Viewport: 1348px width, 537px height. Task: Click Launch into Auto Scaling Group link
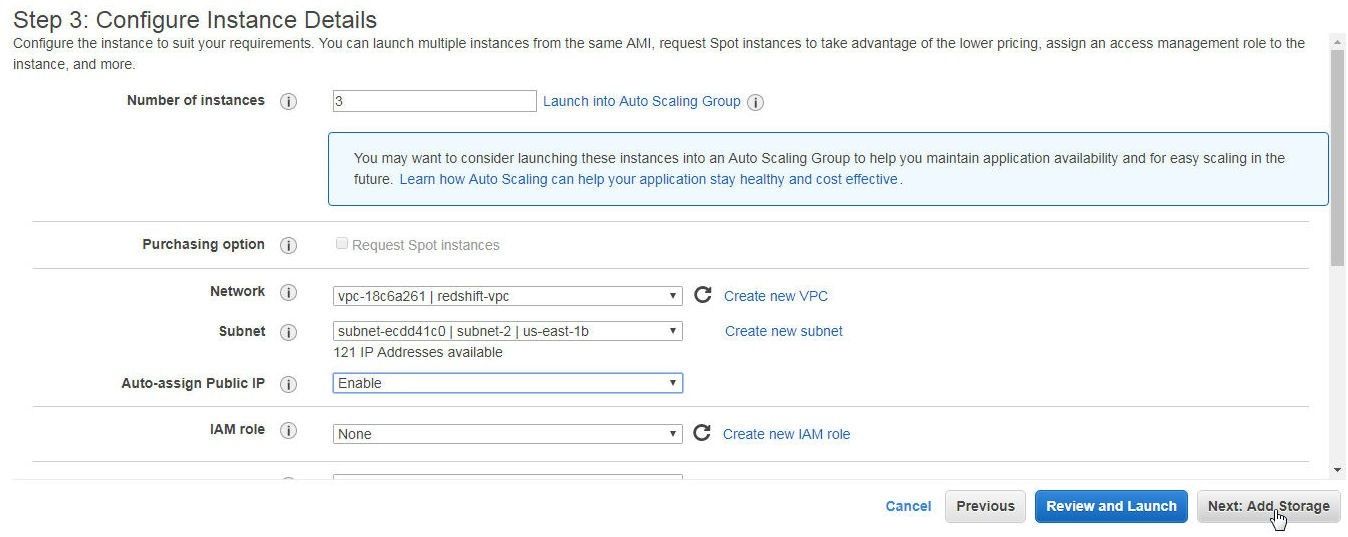pyautogui.click(x=642, y=101)
